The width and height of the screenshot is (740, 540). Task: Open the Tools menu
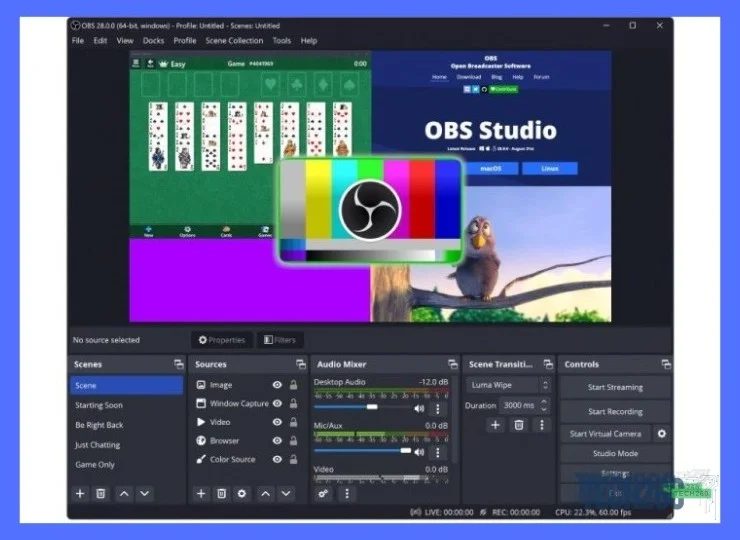click(282, 41)
